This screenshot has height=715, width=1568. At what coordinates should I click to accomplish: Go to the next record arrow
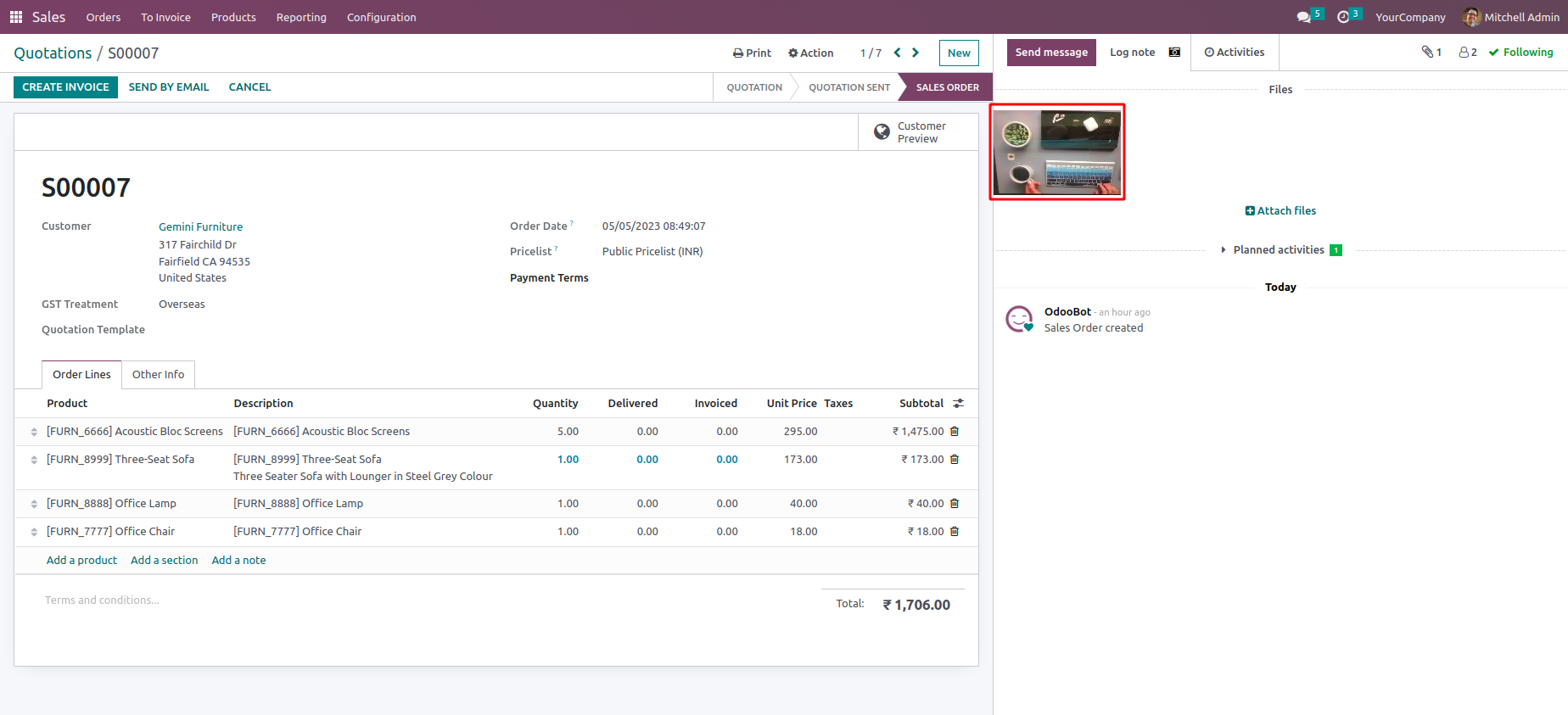(x=916, y=53)
